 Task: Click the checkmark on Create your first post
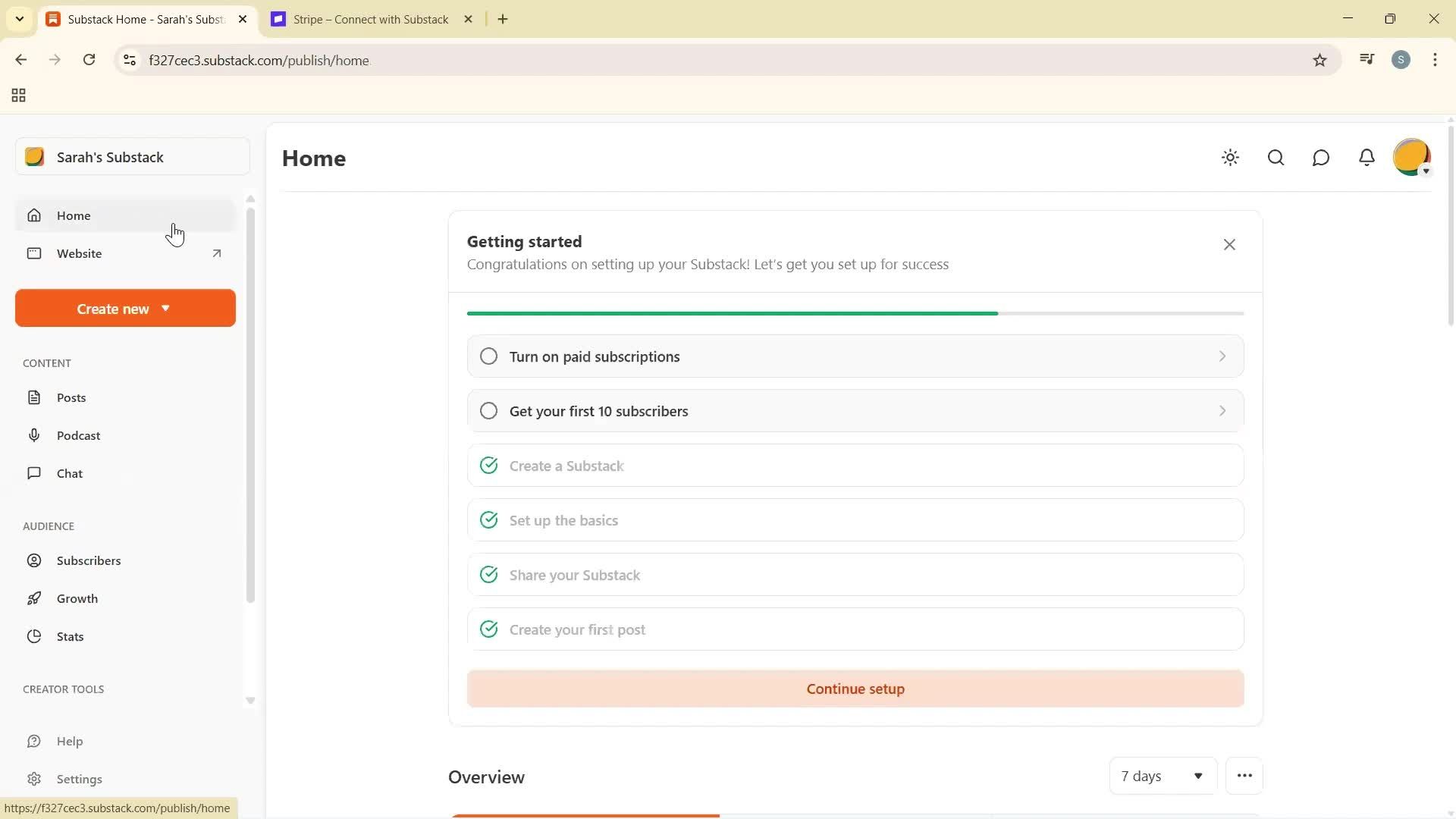tap(488, 629)
